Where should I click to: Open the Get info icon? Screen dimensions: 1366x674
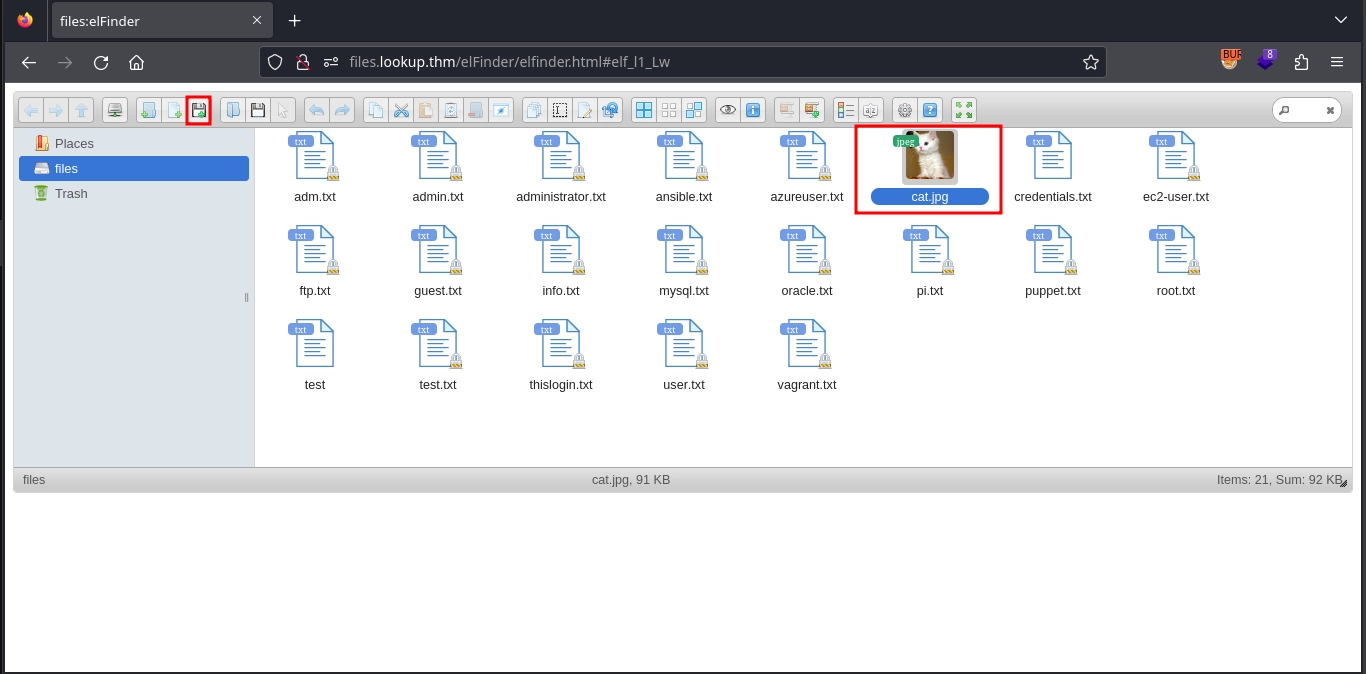pyautogui.click(x=754, y=110)
